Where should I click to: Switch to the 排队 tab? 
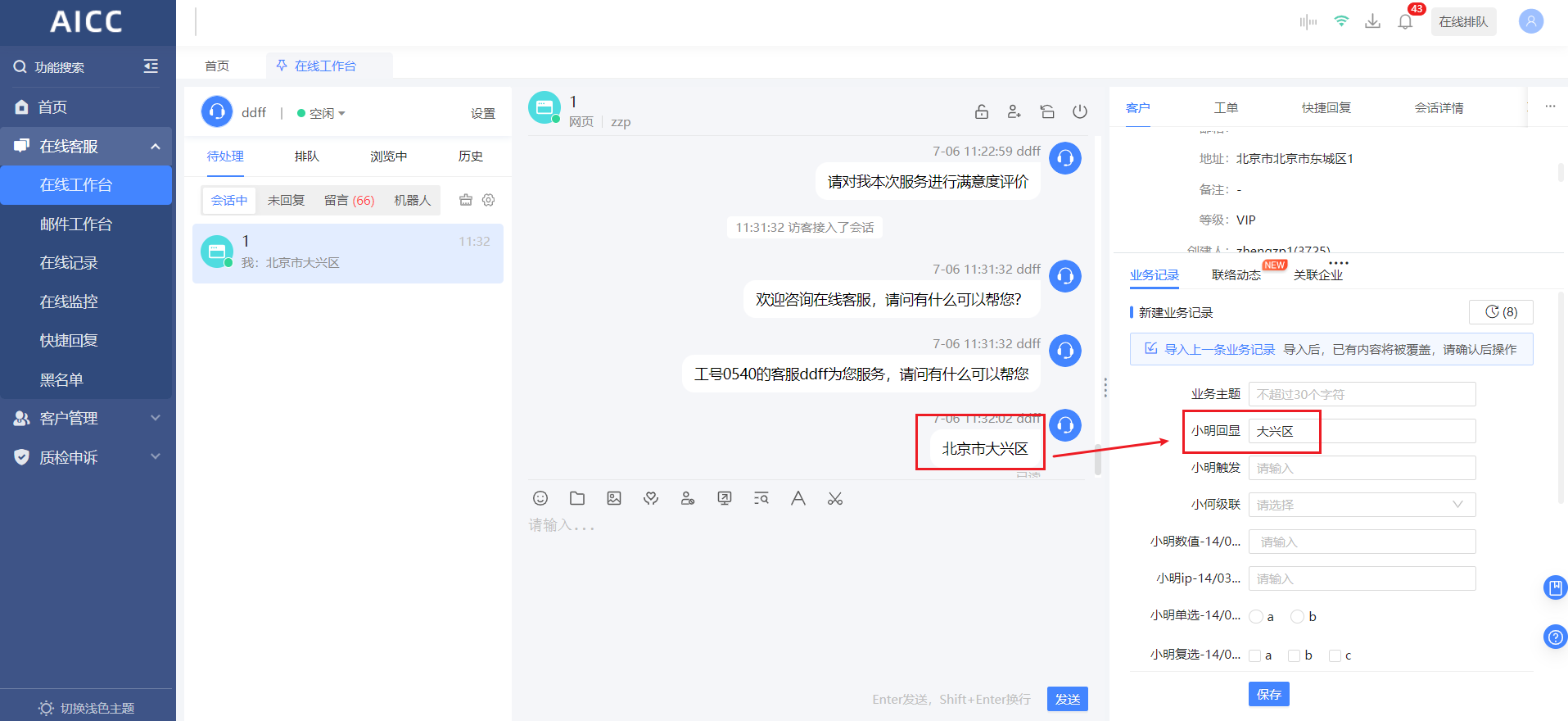tap(307, 156)
